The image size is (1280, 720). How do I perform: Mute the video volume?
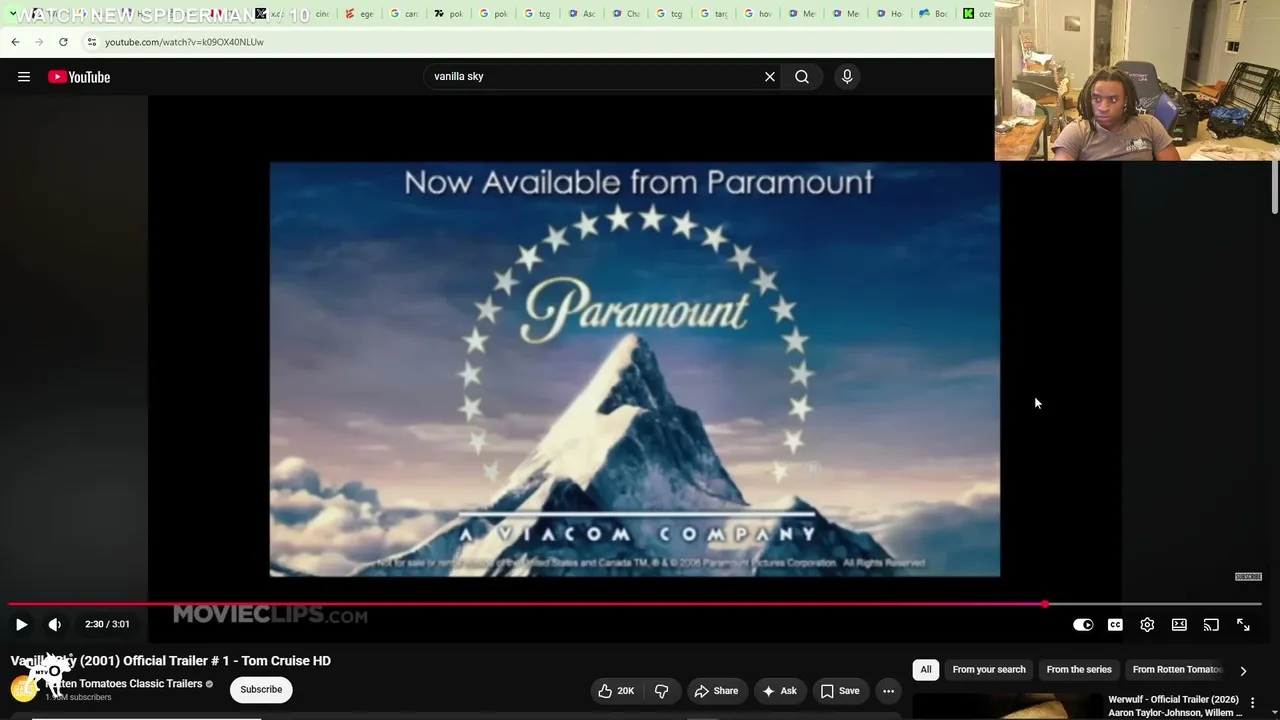(x=55, y=624)
